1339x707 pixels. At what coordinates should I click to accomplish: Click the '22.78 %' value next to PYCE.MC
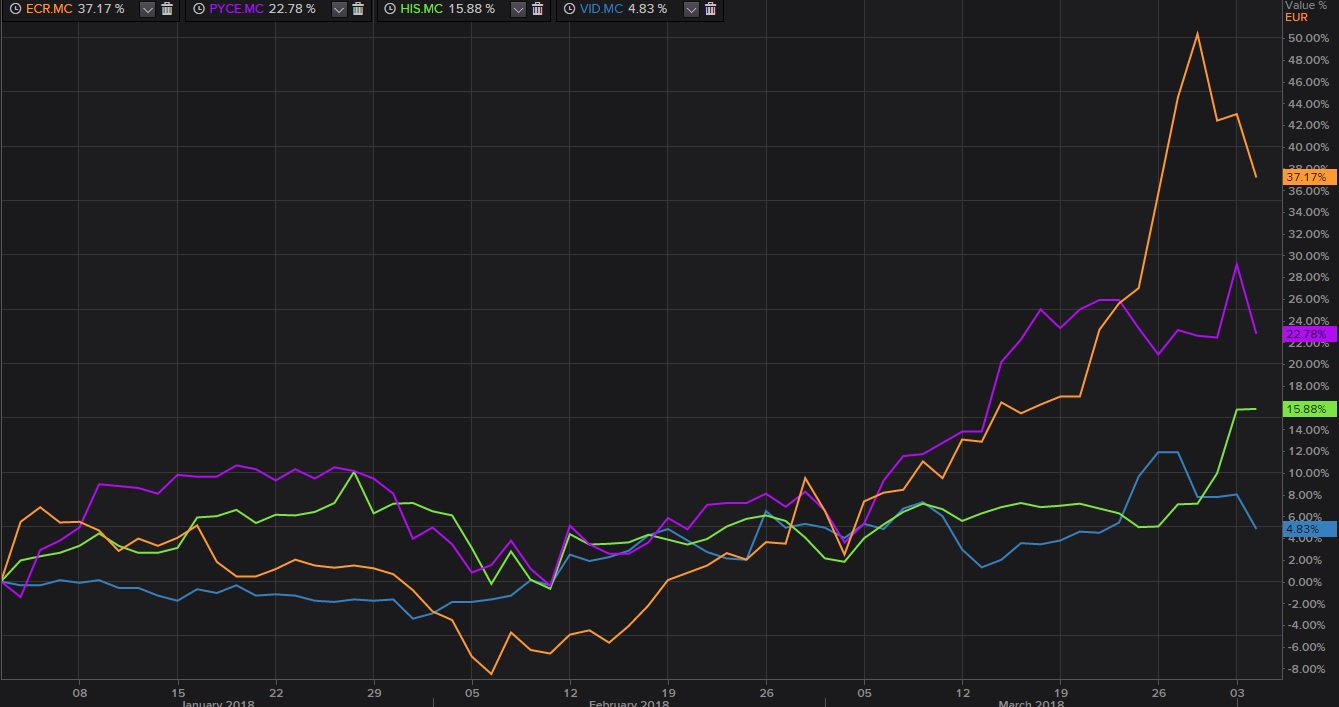point(291,9)
